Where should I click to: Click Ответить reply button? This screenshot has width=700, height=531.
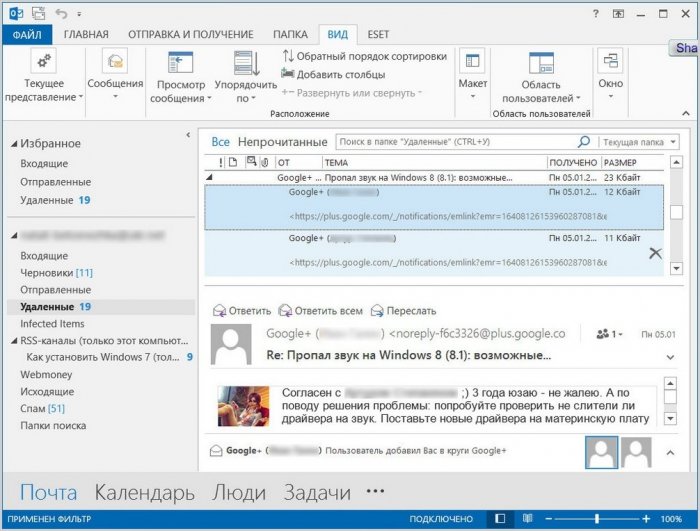(242, 310)
